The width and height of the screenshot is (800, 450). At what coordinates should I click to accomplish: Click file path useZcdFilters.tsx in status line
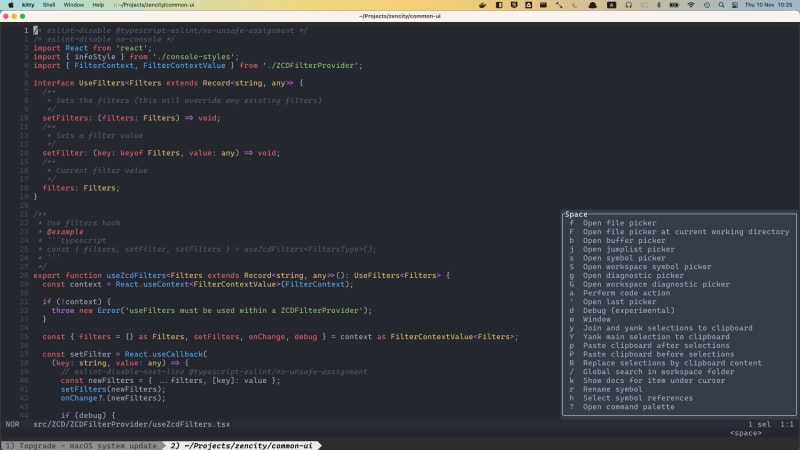(x=132, y=424)
